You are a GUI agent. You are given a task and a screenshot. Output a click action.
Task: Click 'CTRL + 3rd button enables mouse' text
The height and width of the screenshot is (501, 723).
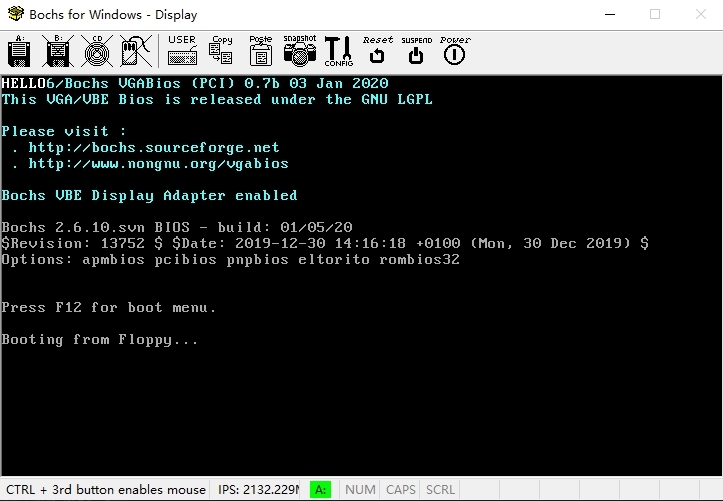[x=106, y=489]
